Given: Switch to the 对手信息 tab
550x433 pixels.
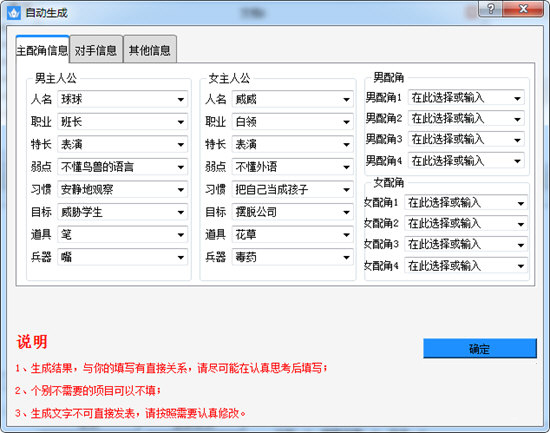Looking at the screenshot, I should 96,50.
